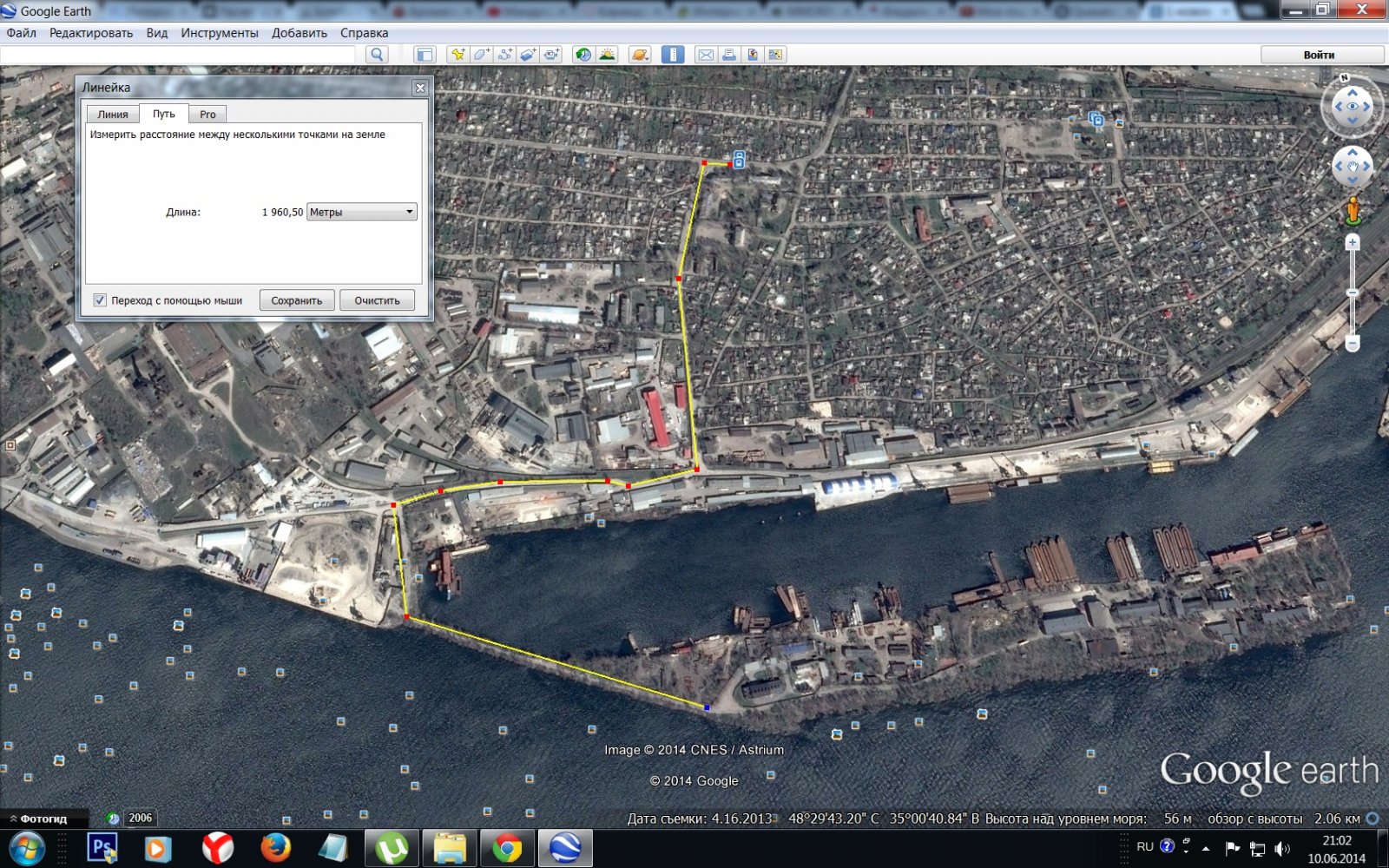Switch to the Путь tab
The height and width of the screenshot is (868, 1389).
pos(164,113)
